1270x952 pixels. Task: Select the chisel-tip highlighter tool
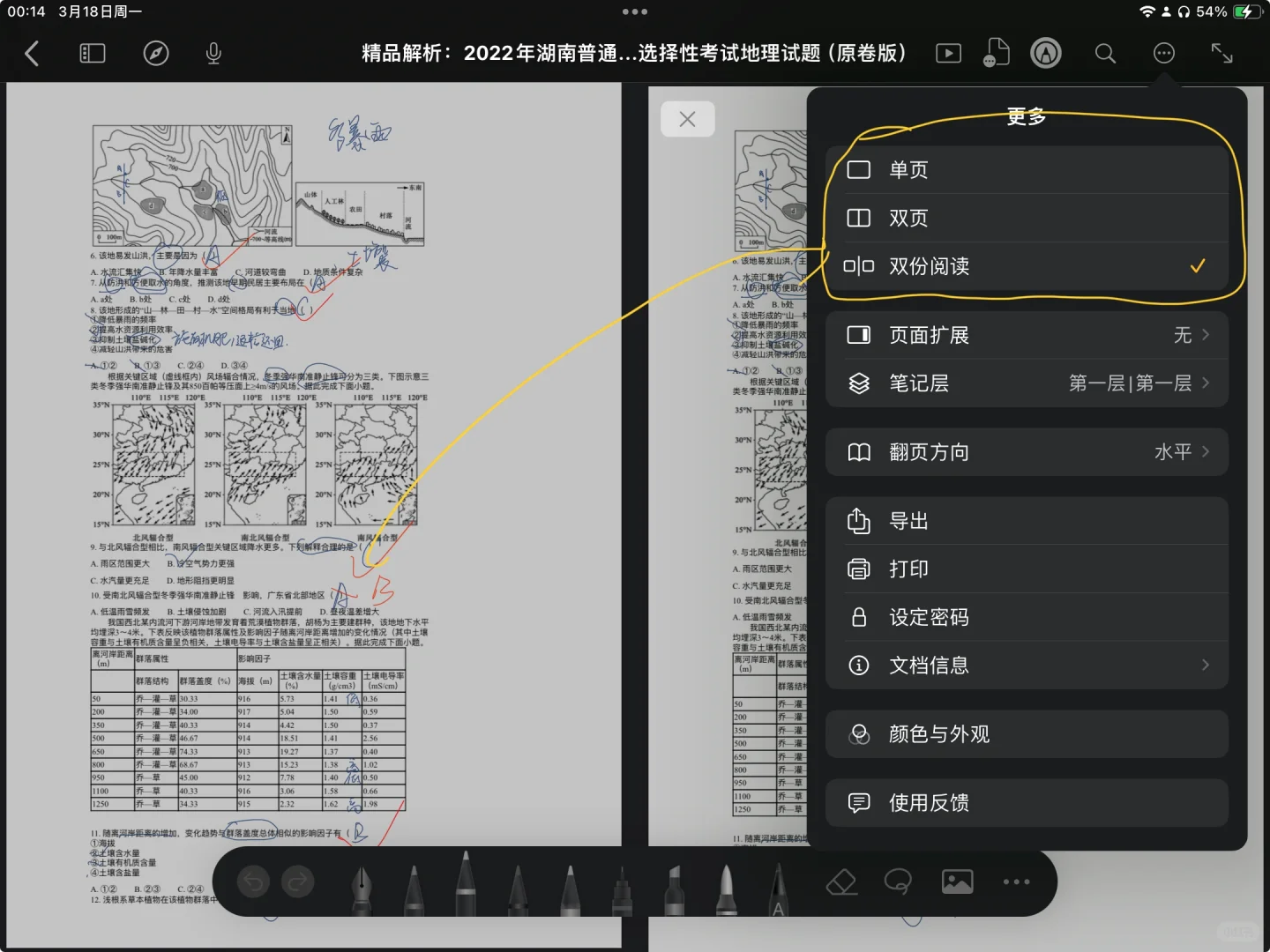point(674,889)
